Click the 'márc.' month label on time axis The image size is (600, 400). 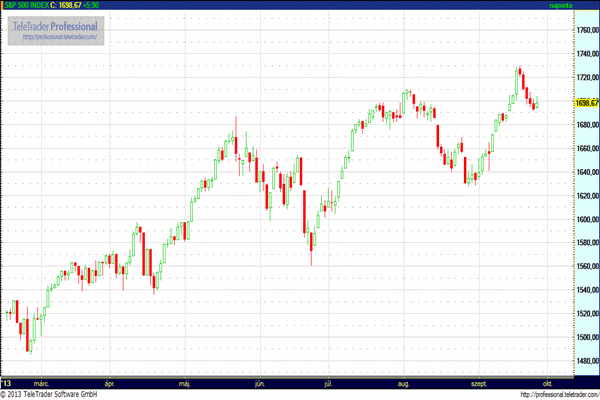click(x=43, y=383)
